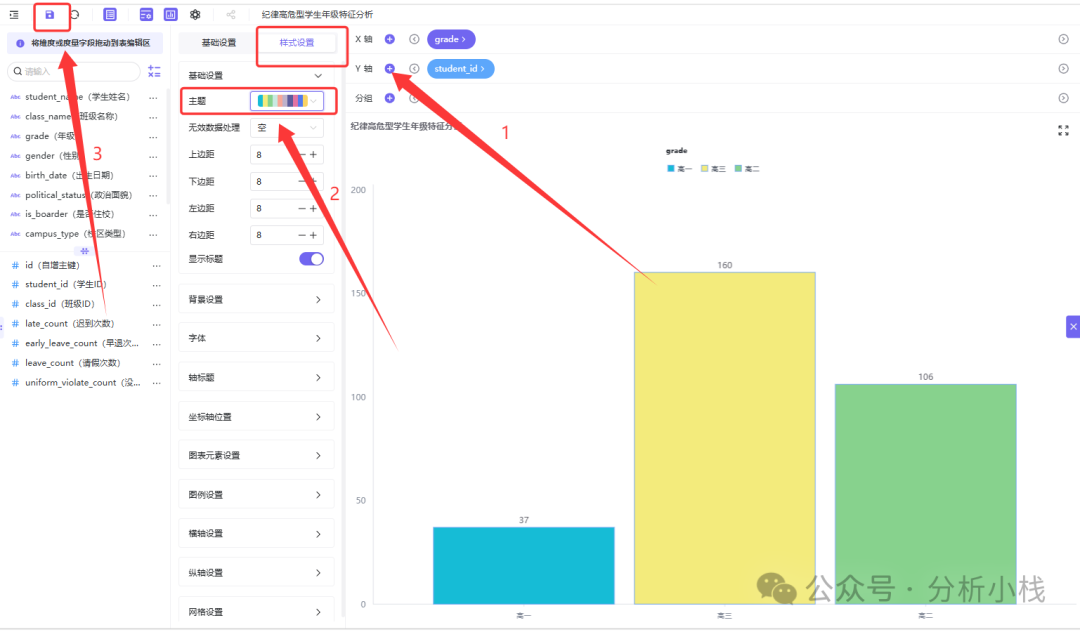Open the 无效数据处理 dropdown
Screen dimensions: 1080x632
click(287, 127)
